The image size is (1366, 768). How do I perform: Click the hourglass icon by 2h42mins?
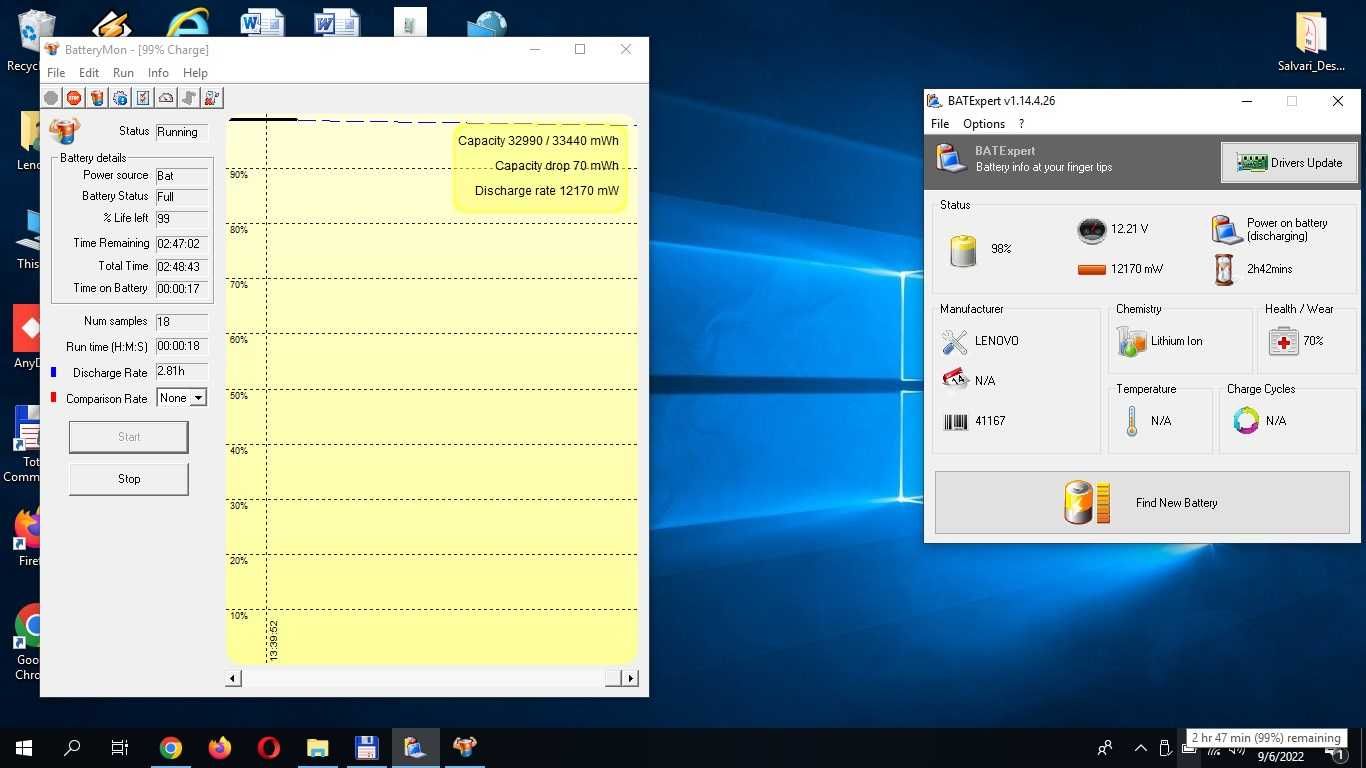point(1224,270)
